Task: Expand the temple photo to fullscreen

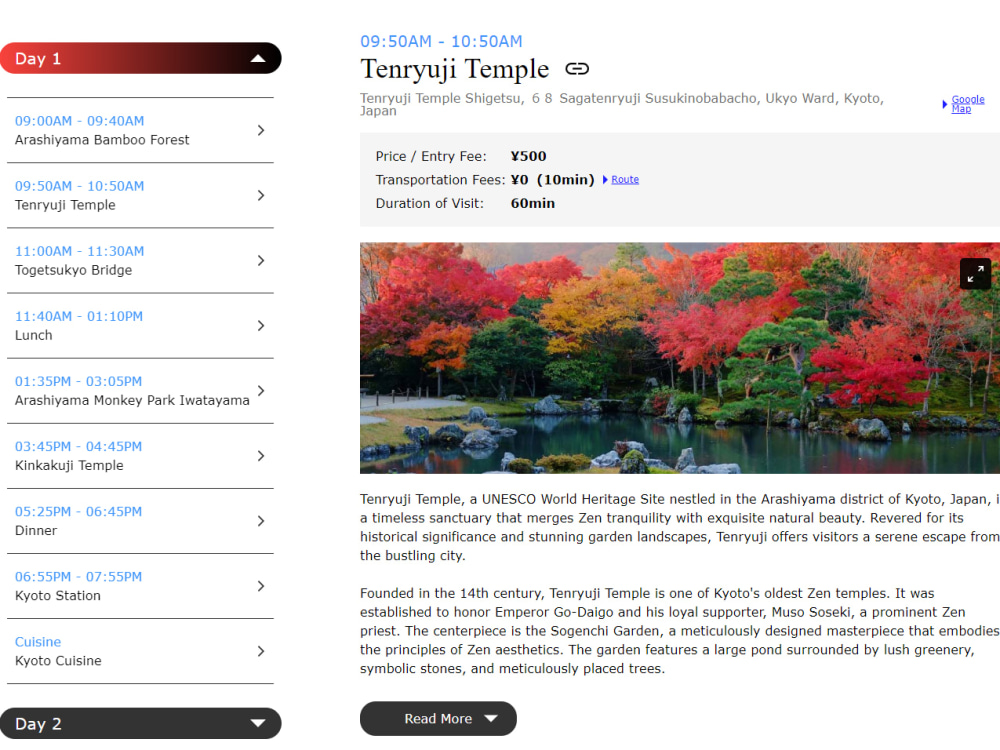Action: [975, 274]
